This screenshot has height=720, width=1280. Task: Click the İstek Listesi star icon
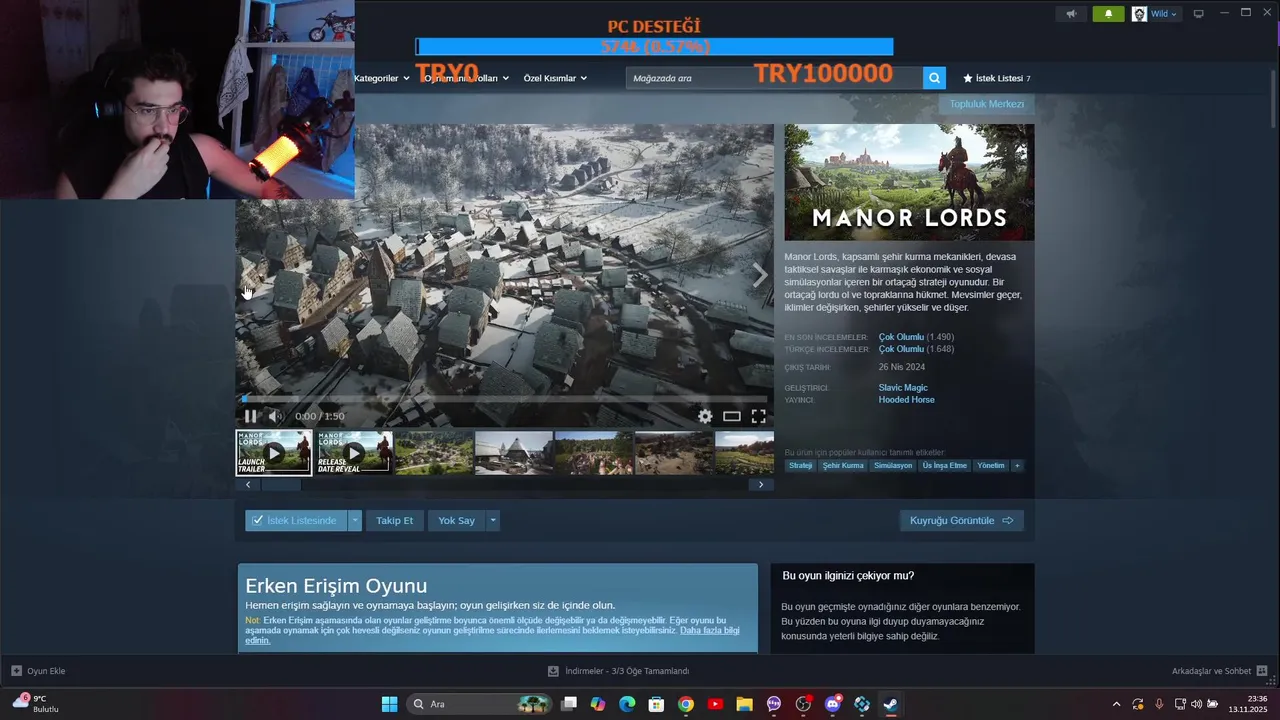tap(967, 78)
